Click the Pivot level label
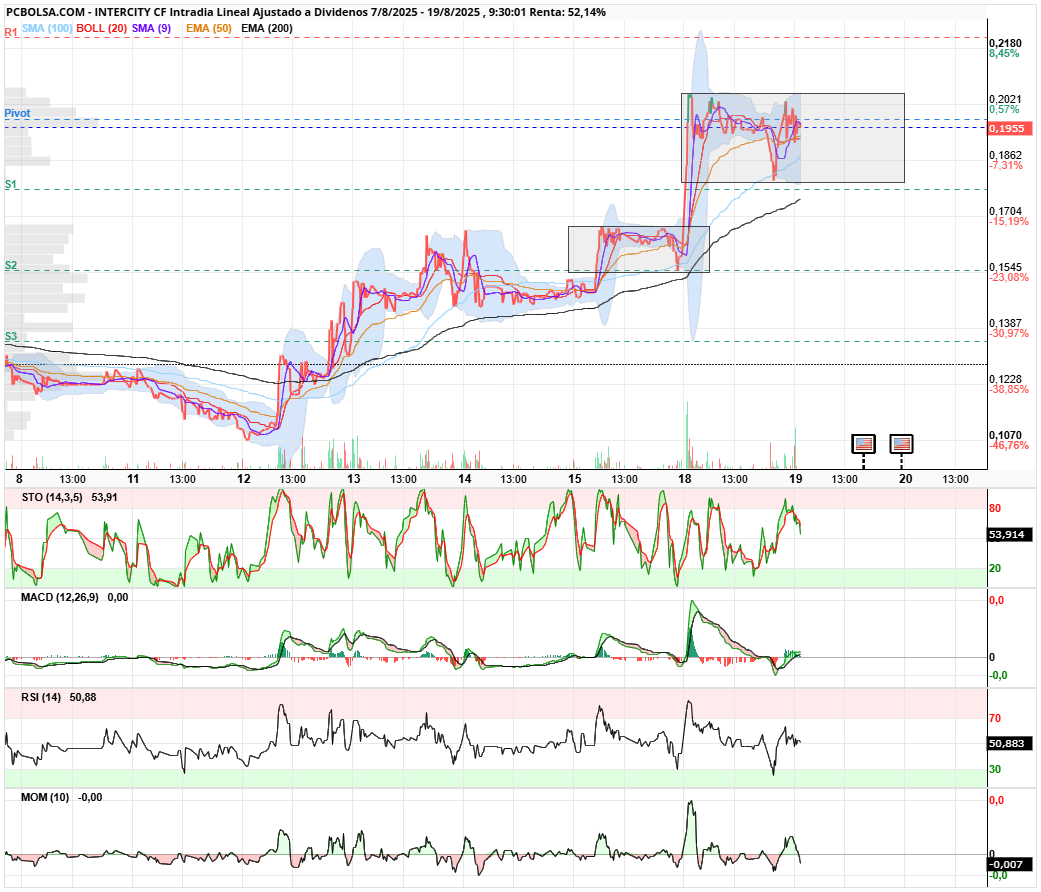 (17, 113)
